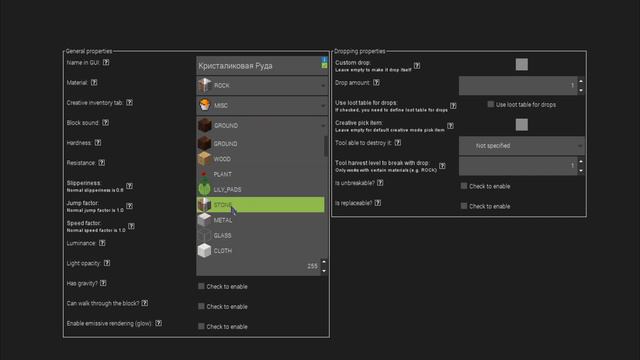Open help icon next to Creative inventory tab
The width and height of the screenshot is (640, 360).
(x=129, y=102)
